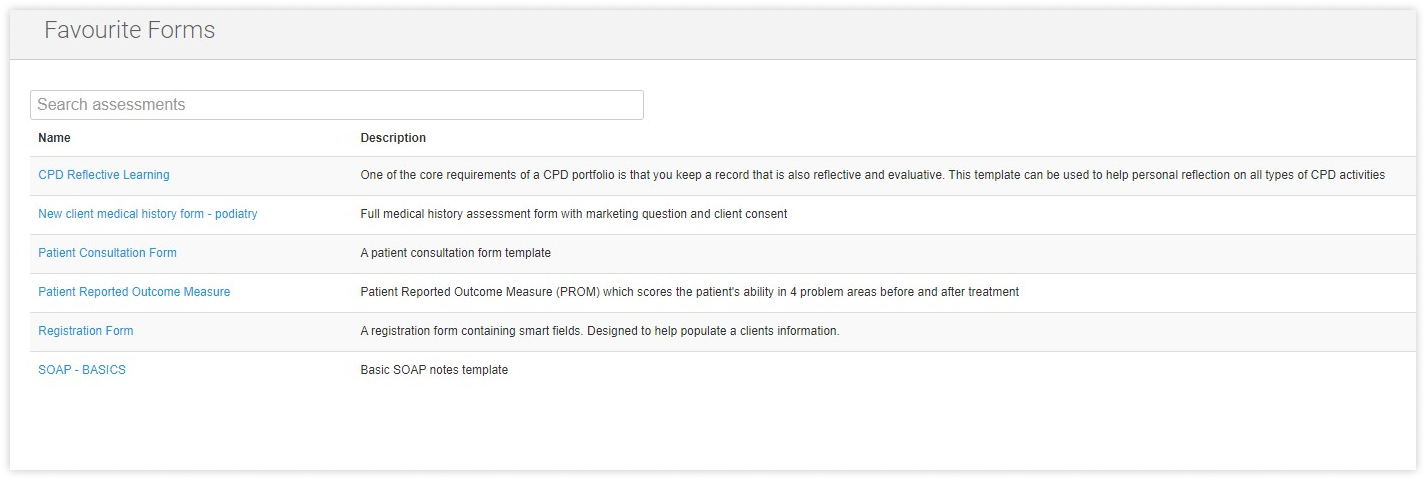Click the Name column header
Viewport: 1426px width, 480px height.
click(x=54, y=138)
